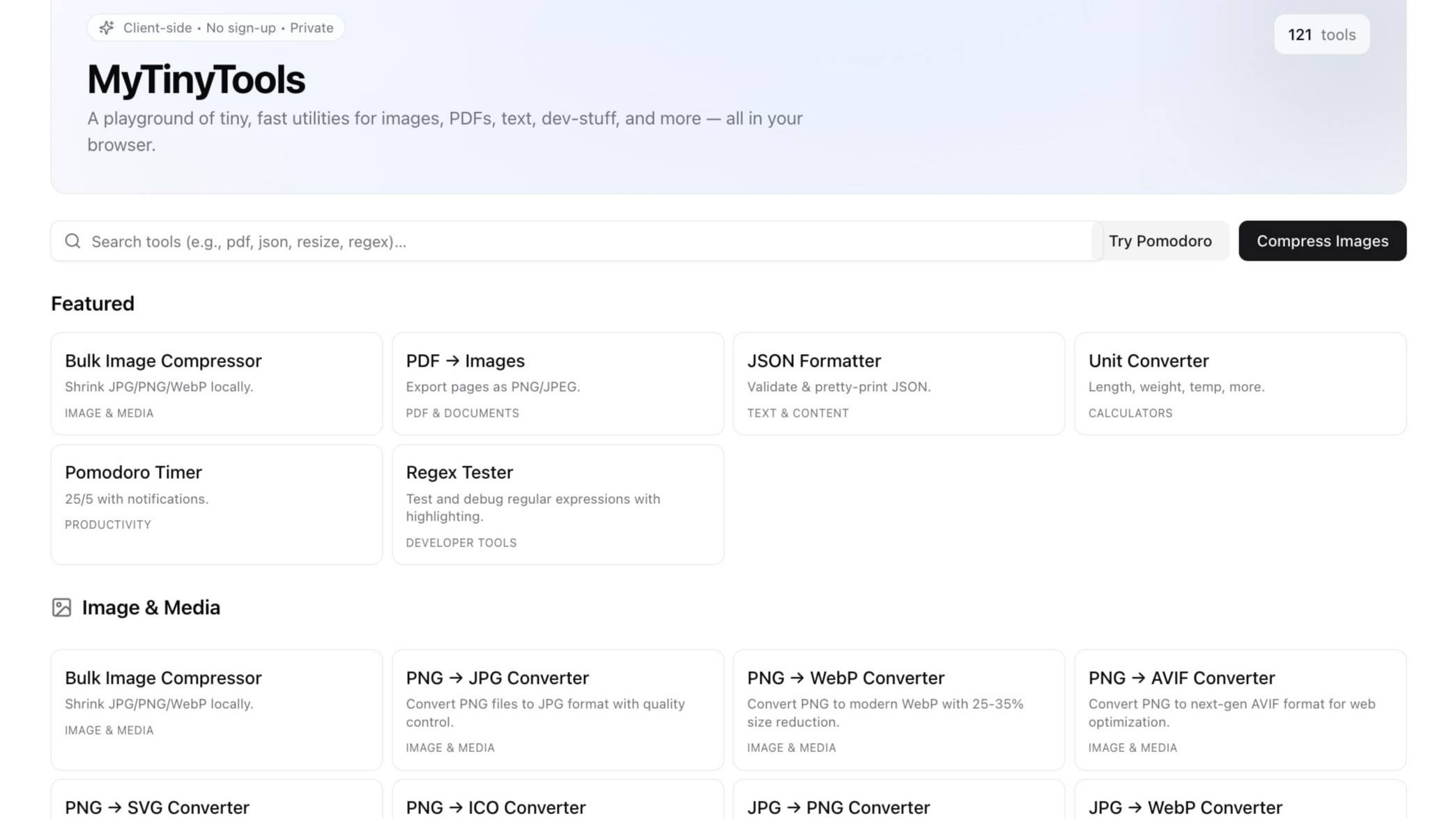
Task: Click the PRODUCTIVITY category label
Action: pyautogui.click(x=108, y=525)
